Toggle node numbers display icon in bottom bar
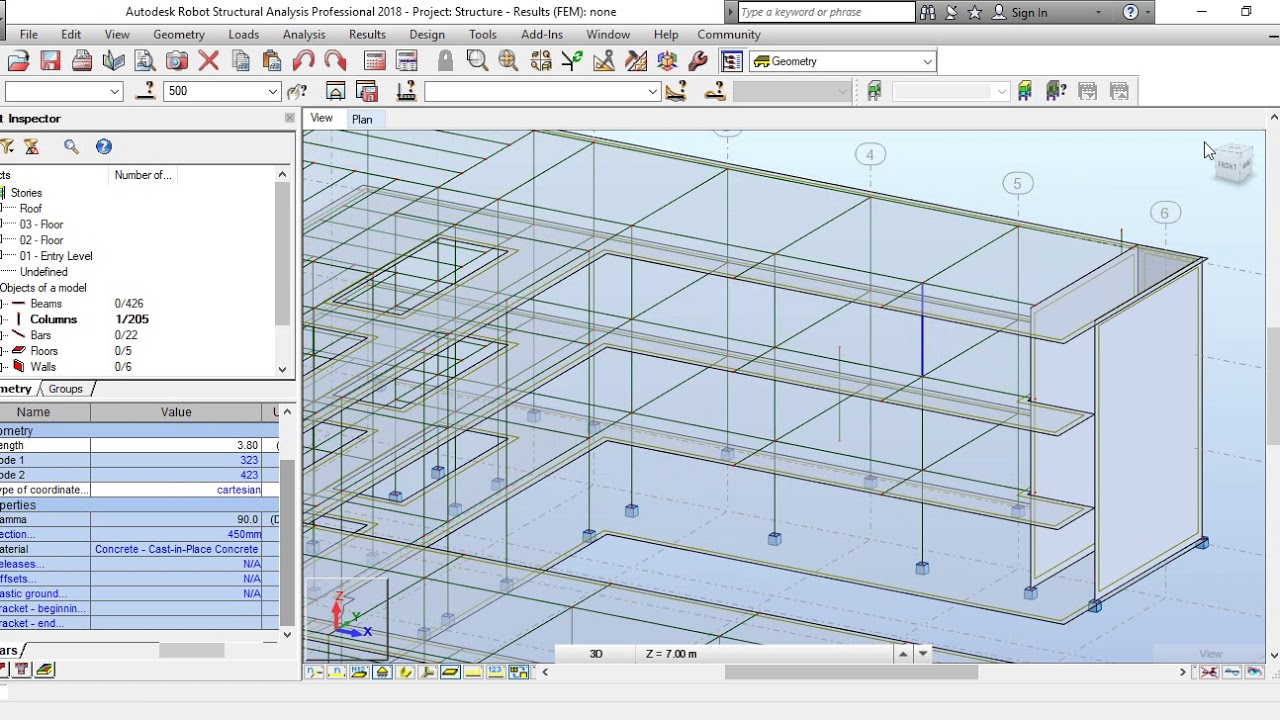The image size is (1280, 720). [x=316, y=672]
